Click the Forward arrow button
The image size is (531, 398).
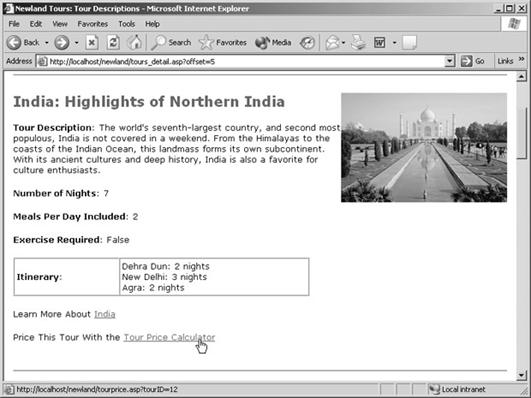tap(62, 43)
